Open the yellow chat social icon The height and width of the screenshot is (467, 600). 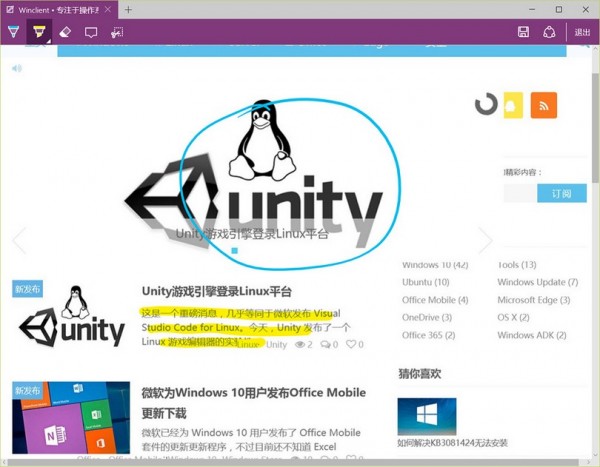513,105
